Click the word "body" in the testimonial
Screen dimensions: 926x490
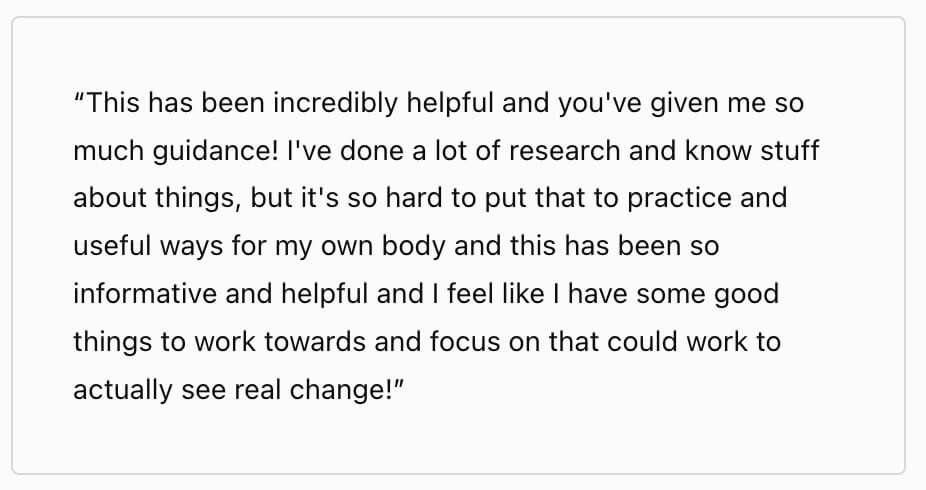tap(413, 247)
